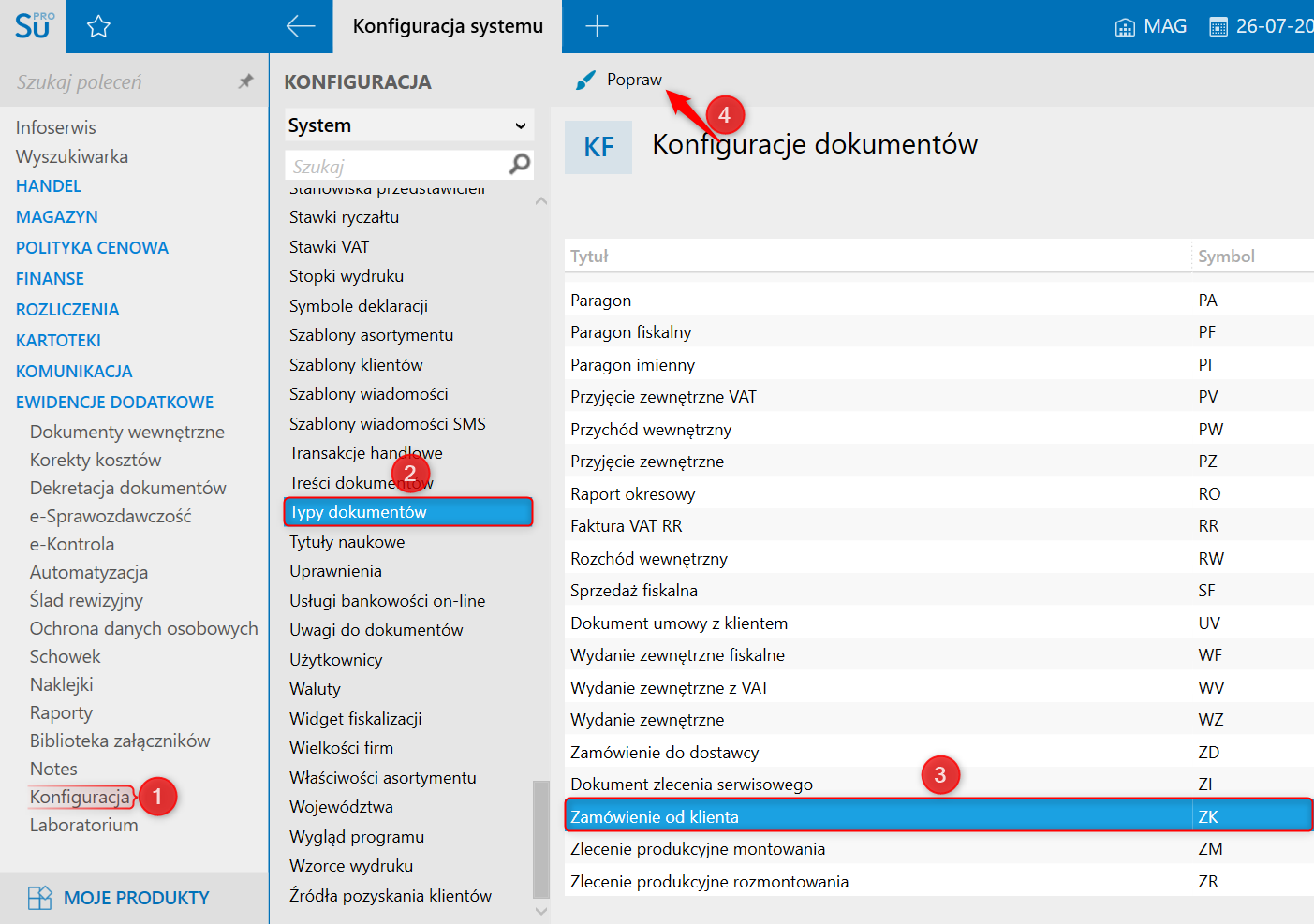Open Infoserwis link

pyautogui.click(x=55, y=127)
